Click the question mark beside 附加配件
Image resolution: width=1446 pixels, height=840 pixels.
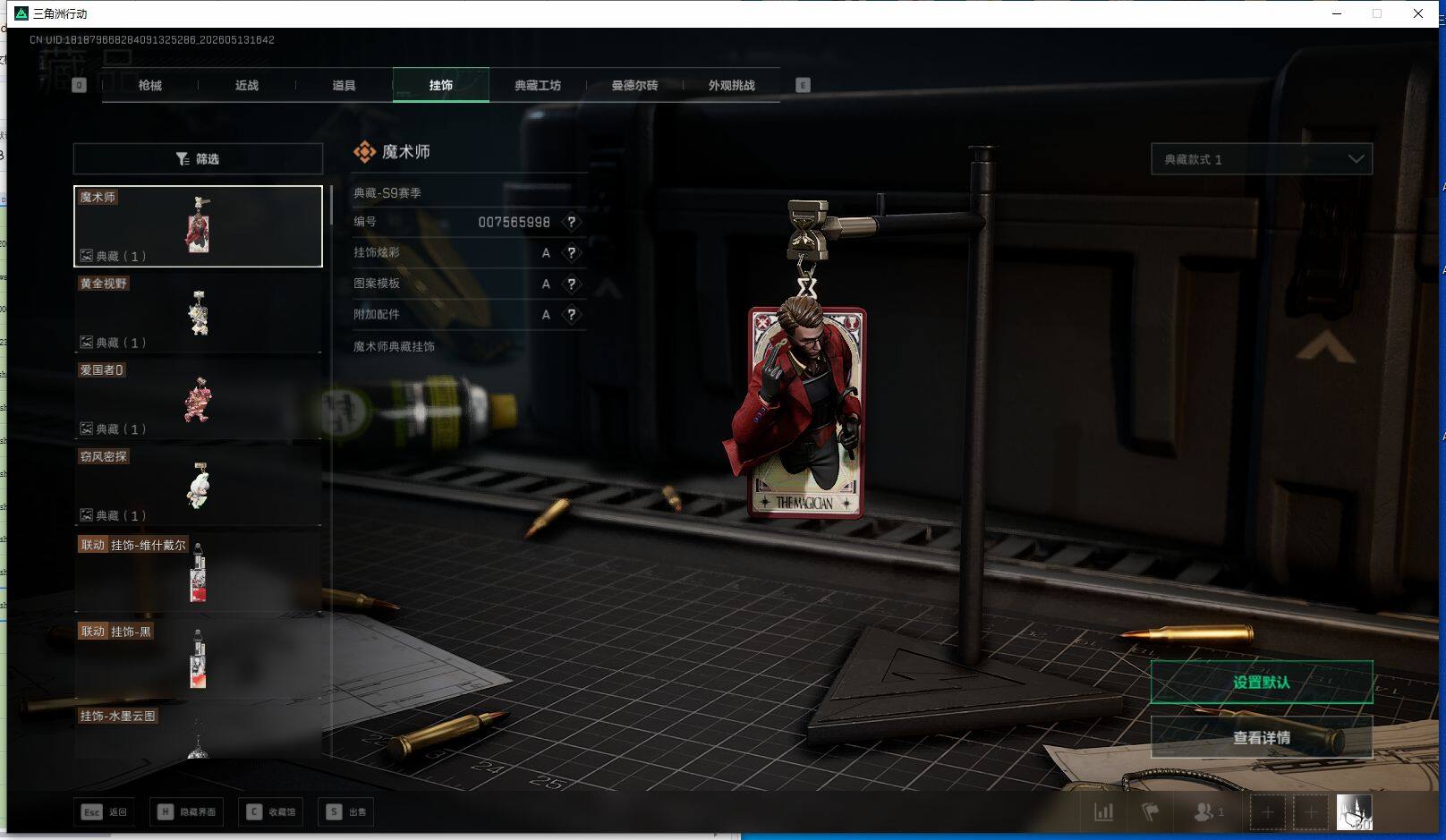tap(572, 315)
